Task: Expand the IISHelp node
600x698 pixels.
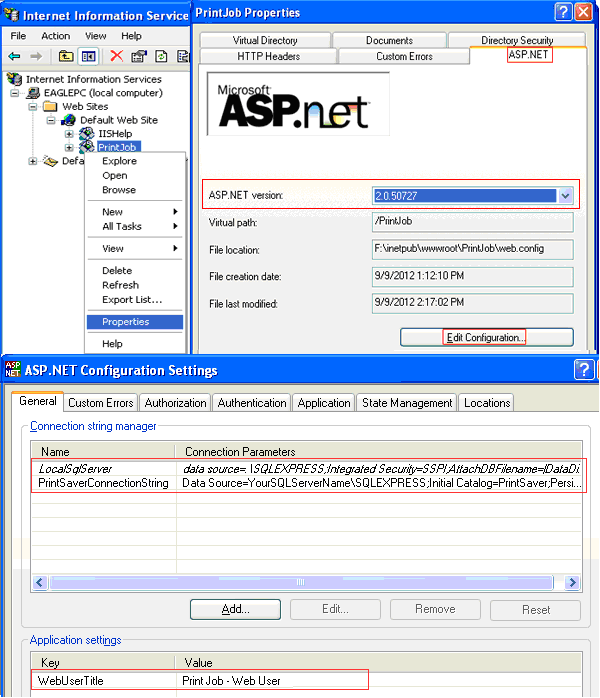Action: (x=69, y=134)
